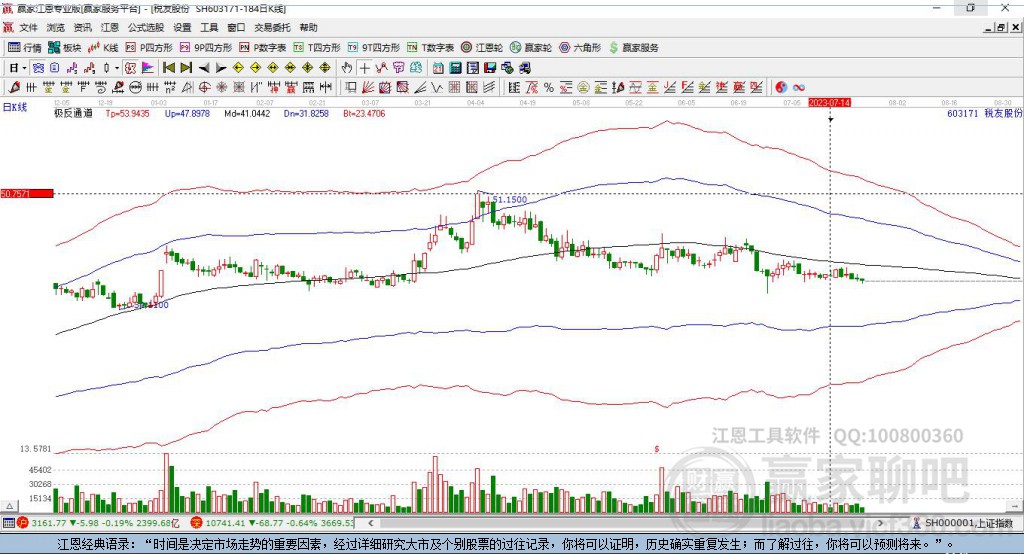Select the target circle crosshair tool
This screenshot has height=554, width=1024.
pyautogui.click(x=204, y=87)
